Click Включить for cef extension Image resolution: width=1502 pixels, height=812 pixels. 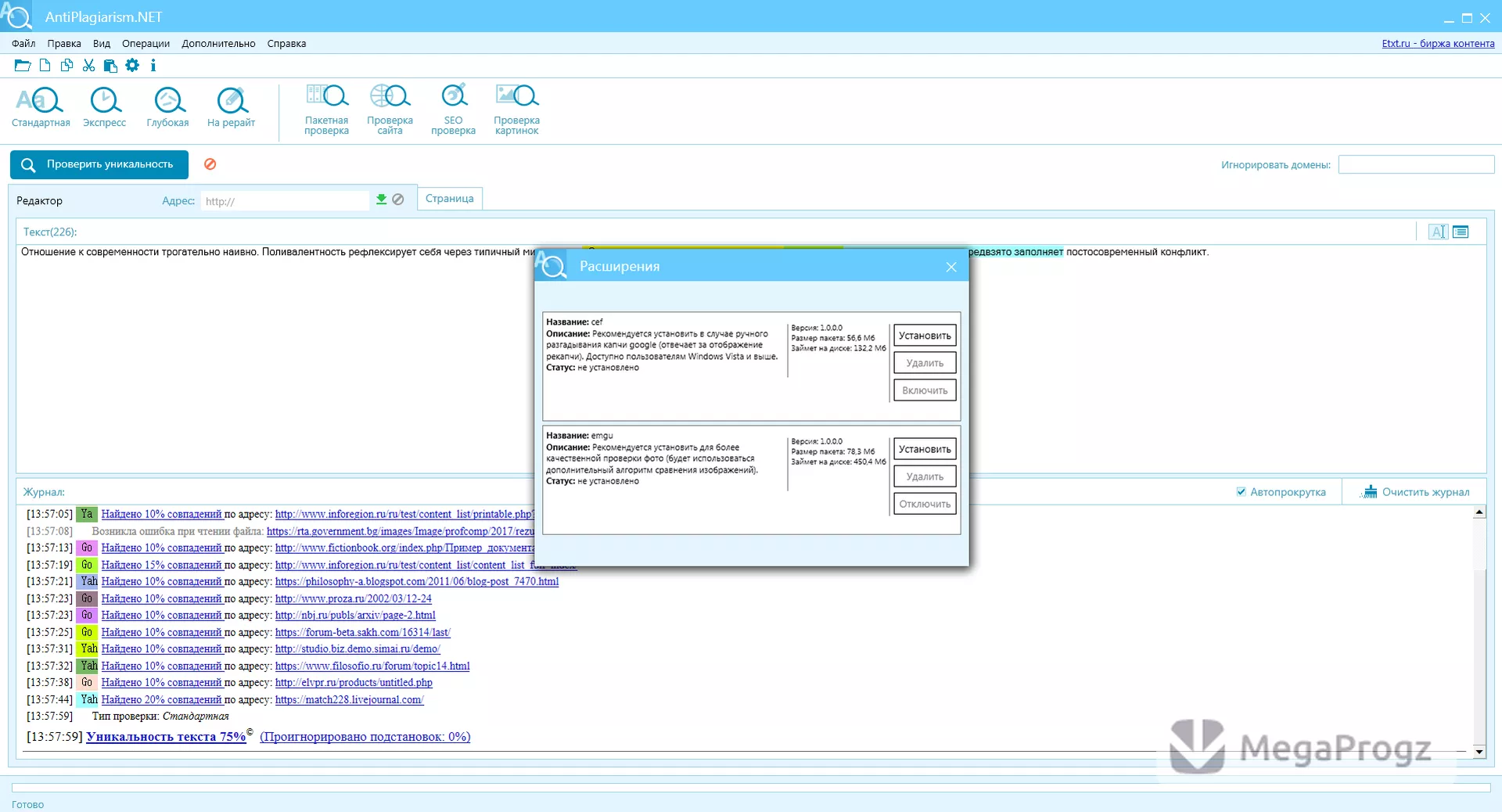925,390
